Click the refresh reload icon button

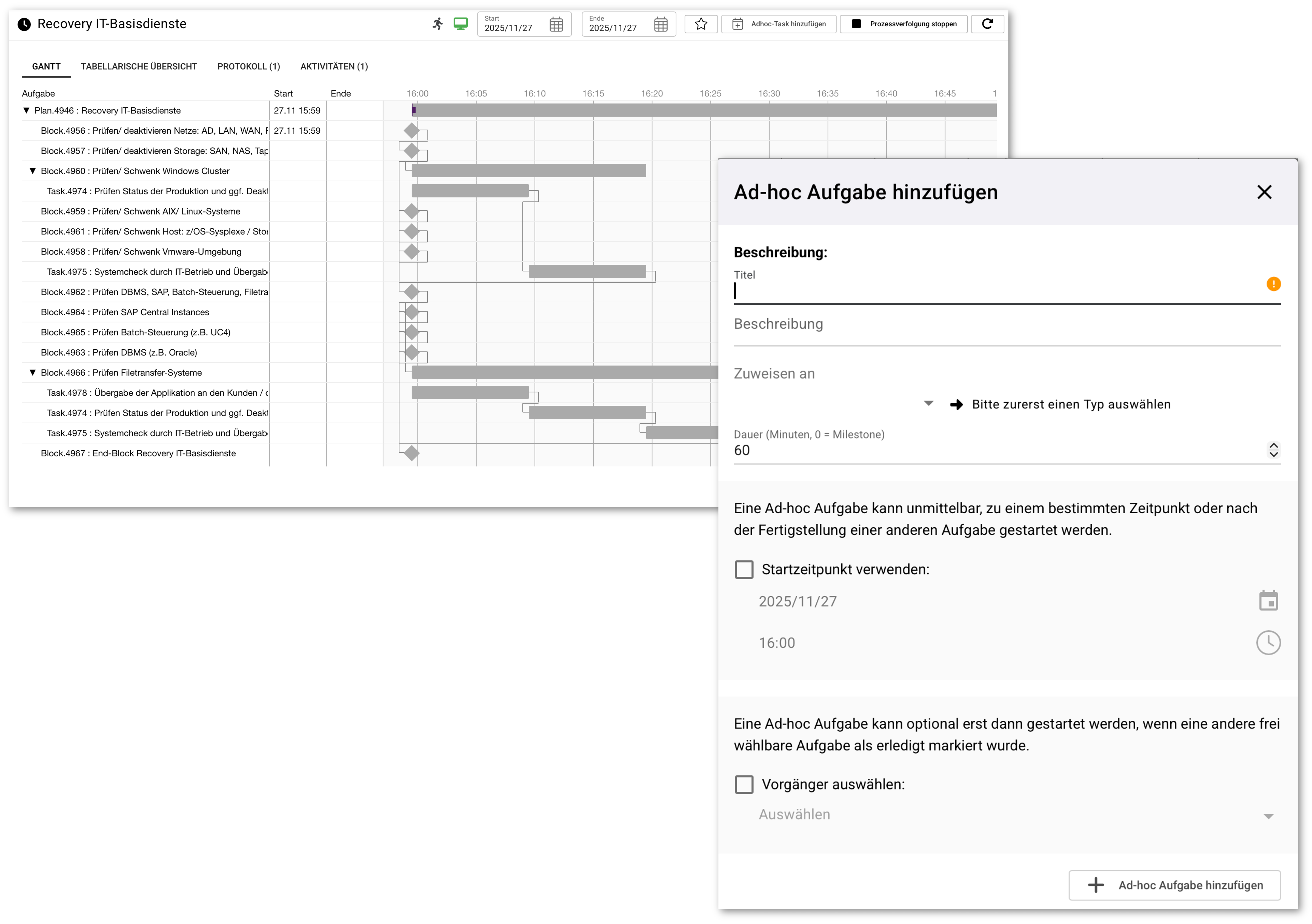click(x=987, y=24)
